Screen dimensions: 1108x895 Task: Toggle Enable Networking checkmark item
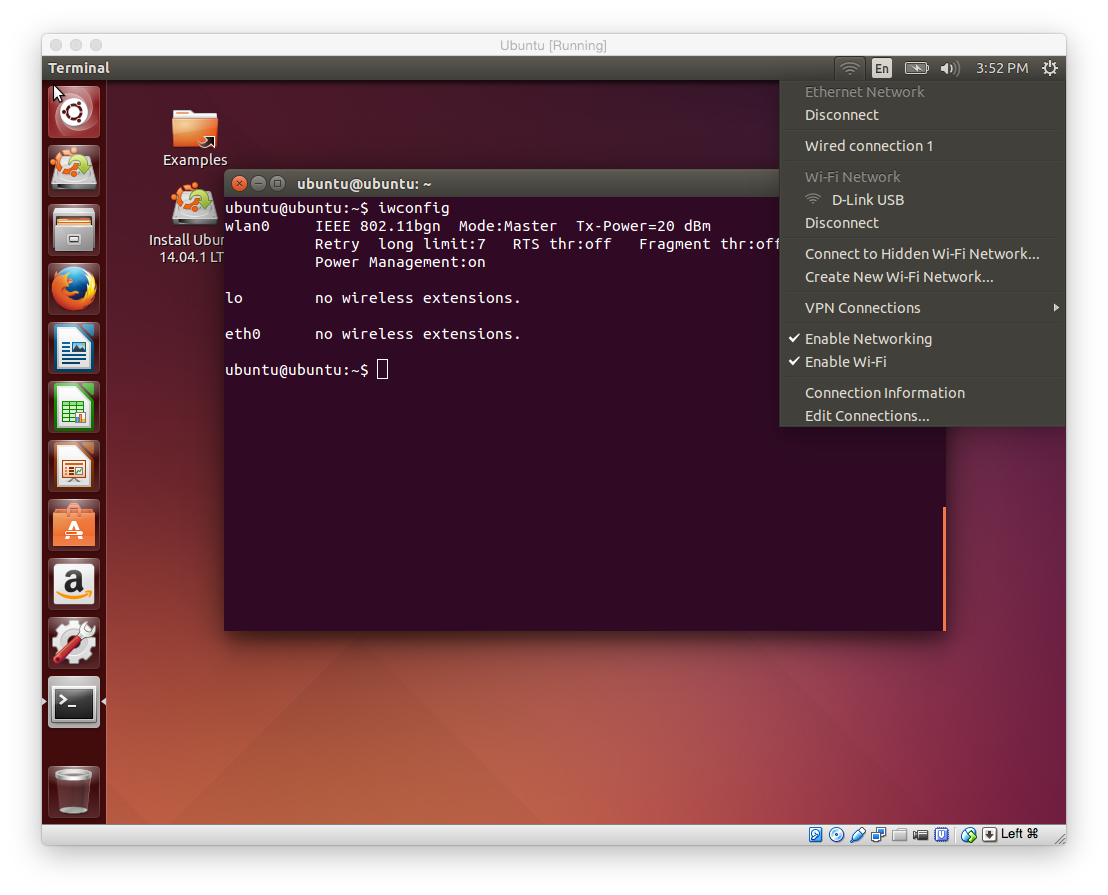pos(923,339)
